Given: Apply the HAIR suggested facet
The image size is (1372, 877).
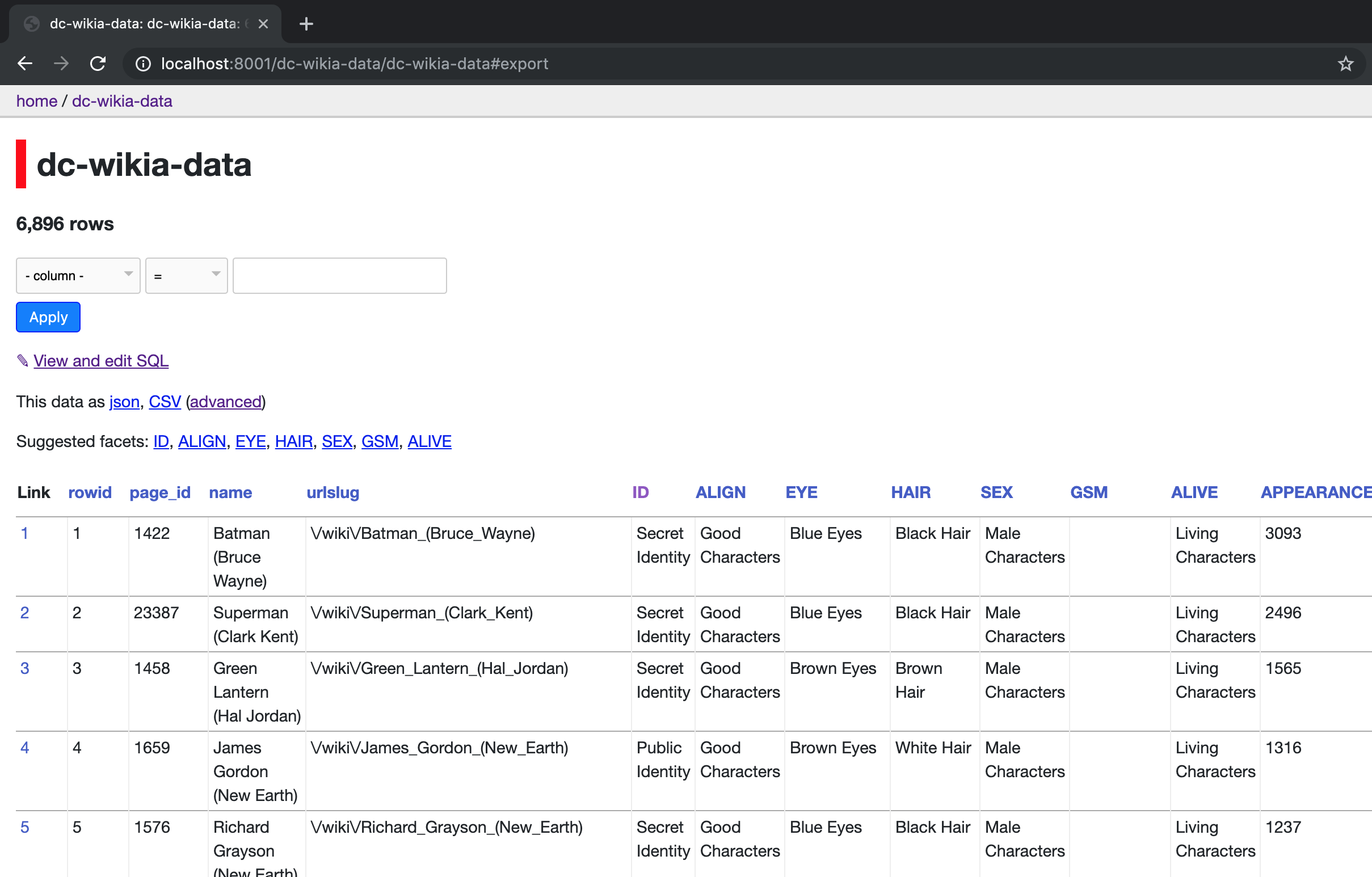Looking at the screenshot, I should pyautogui.click(x=294, y=442).
